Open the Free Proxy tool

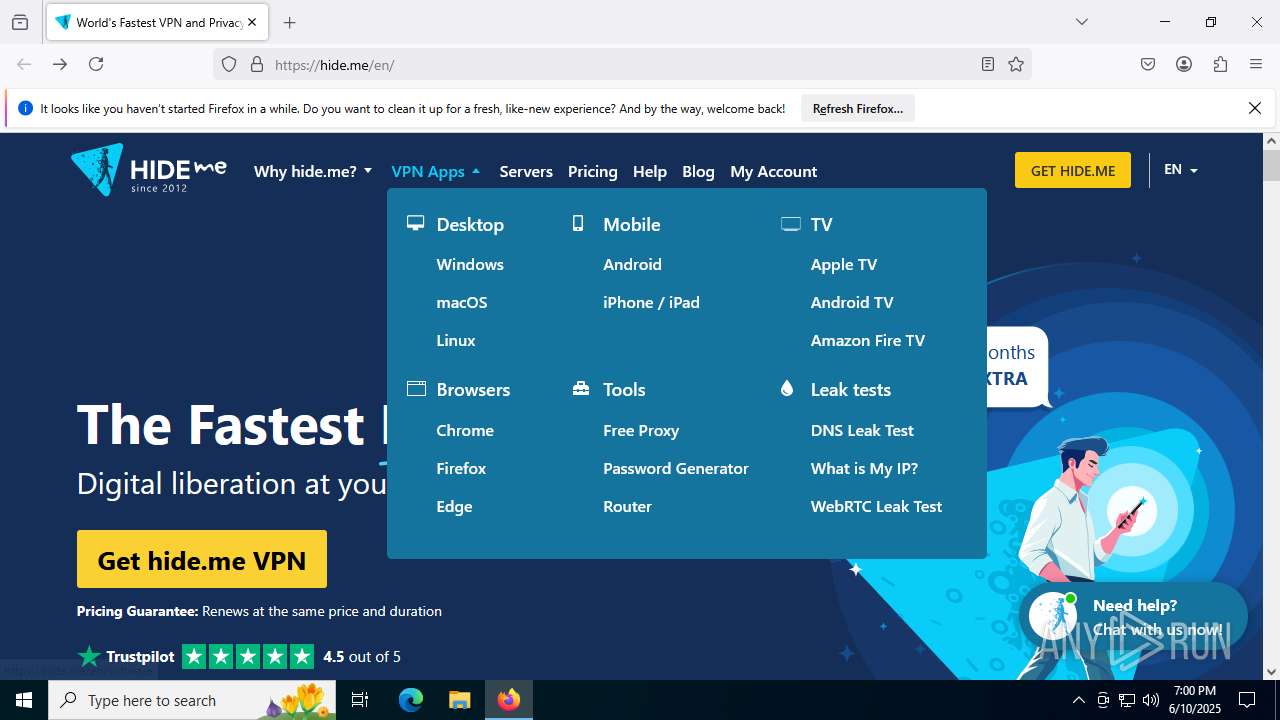pos(641,430)
